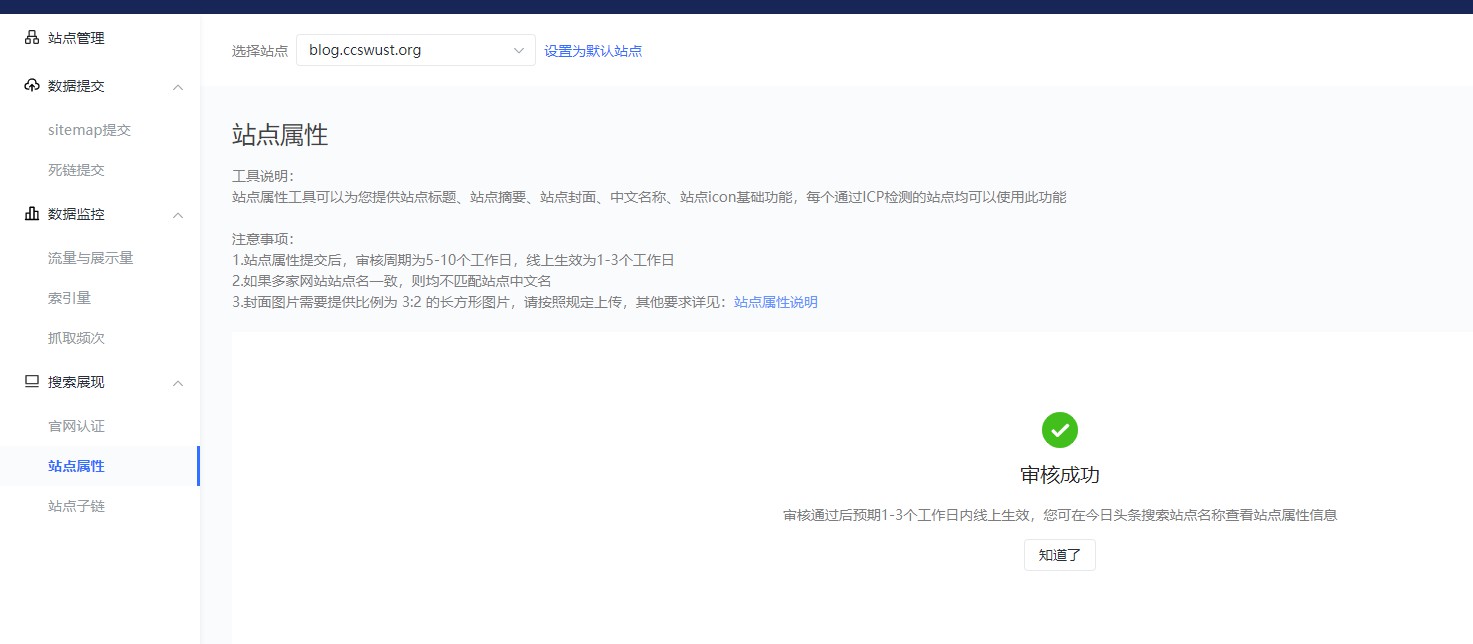
Task: Collapse the 搜索展现 section chevron
Action: tap(178, 383)
